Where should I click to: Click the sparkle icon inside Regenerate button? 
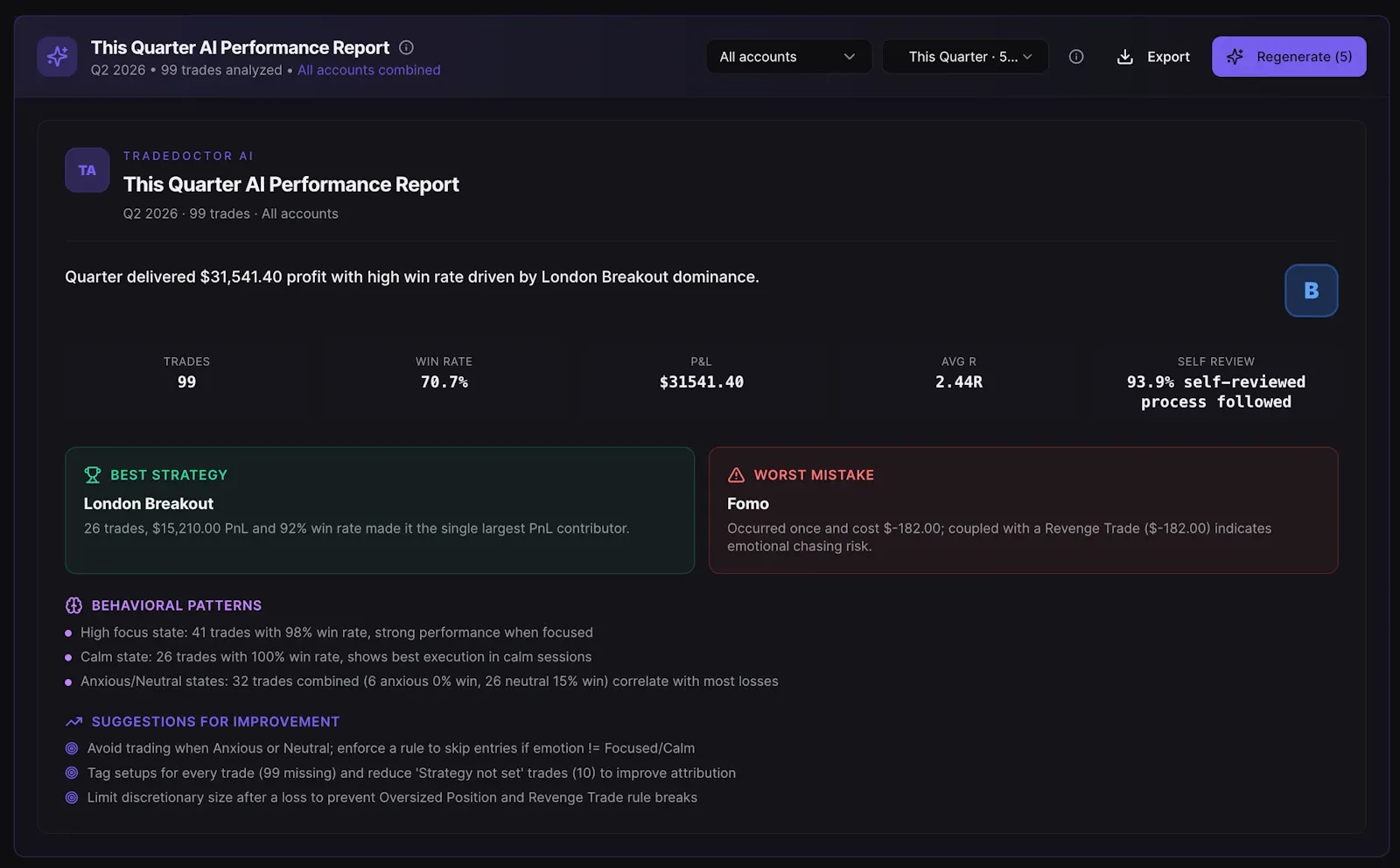[x=1235, y=57]
